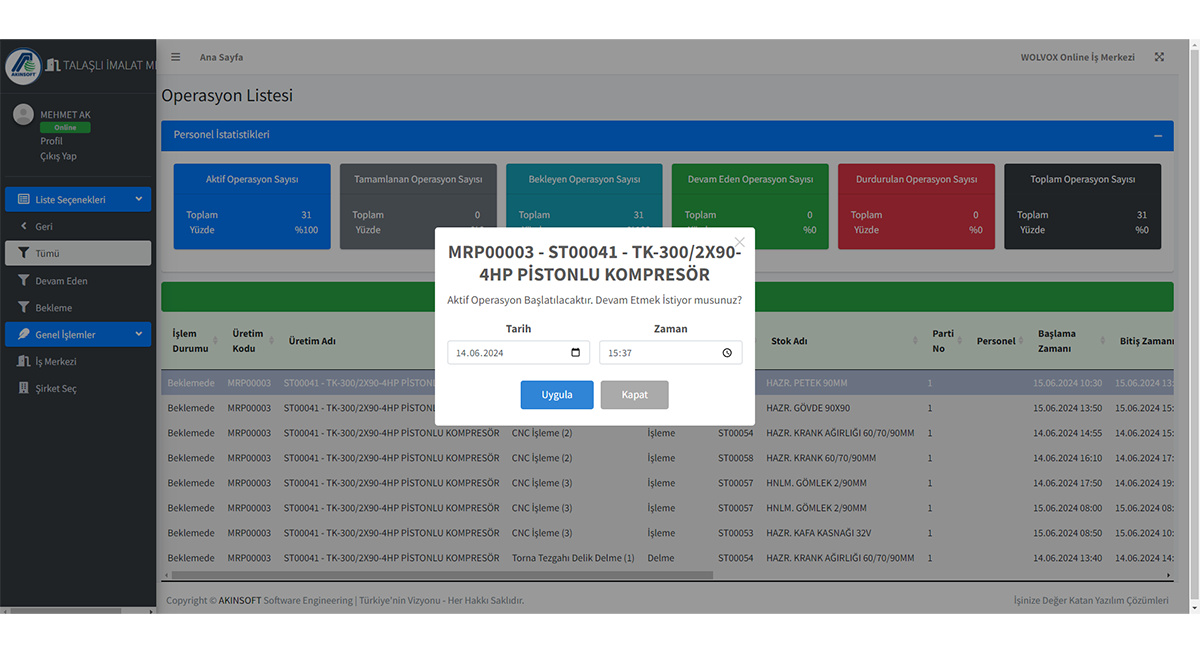The image size is (1200, 653).
Task: Click the hamburger menu icon in top bar
Action: [x=176, y=57]
